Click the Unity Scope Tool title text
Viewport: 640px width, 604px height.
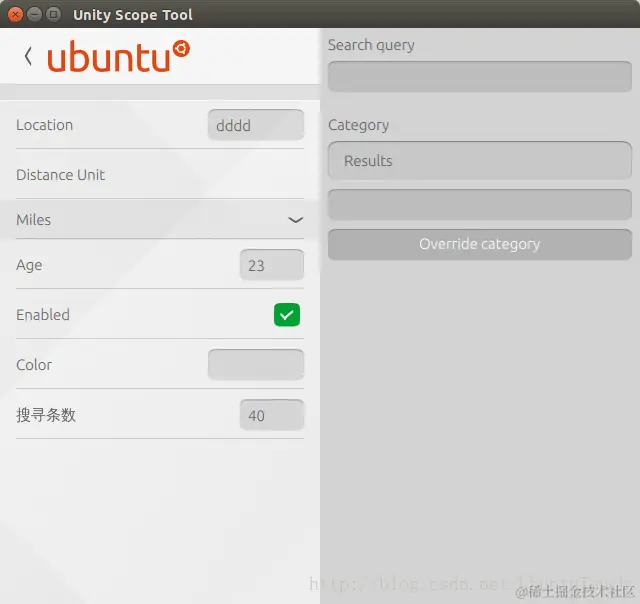[133, 15]
